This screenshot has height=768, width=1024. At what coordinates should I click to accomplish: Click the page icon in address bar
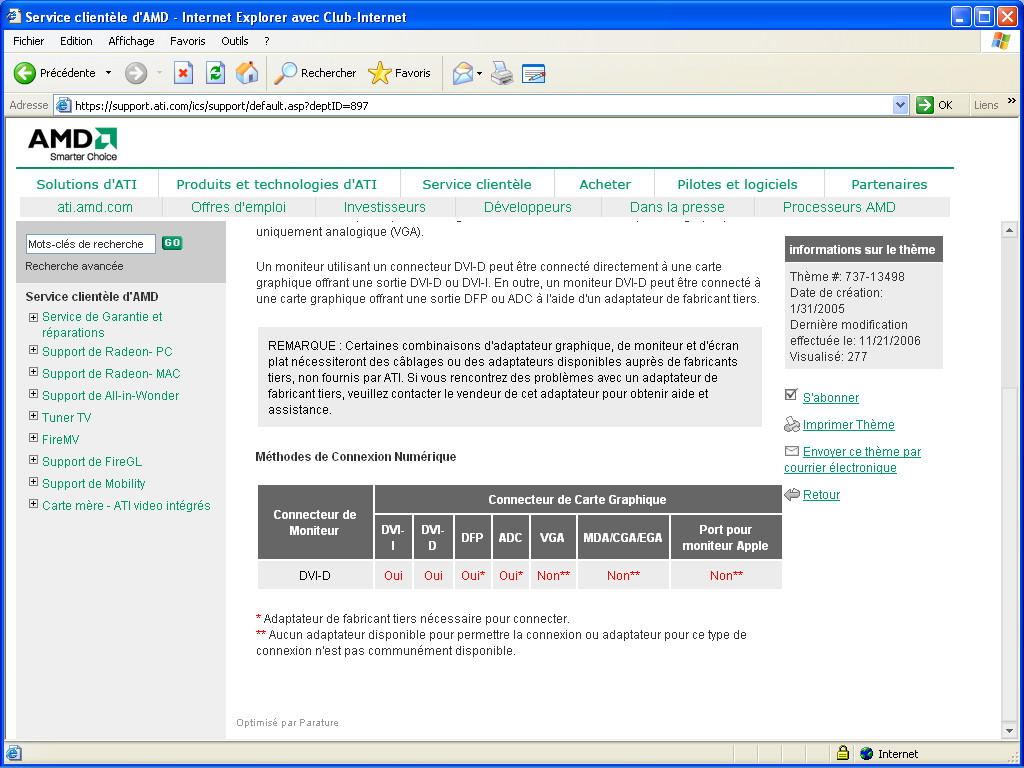coord(63,105)
